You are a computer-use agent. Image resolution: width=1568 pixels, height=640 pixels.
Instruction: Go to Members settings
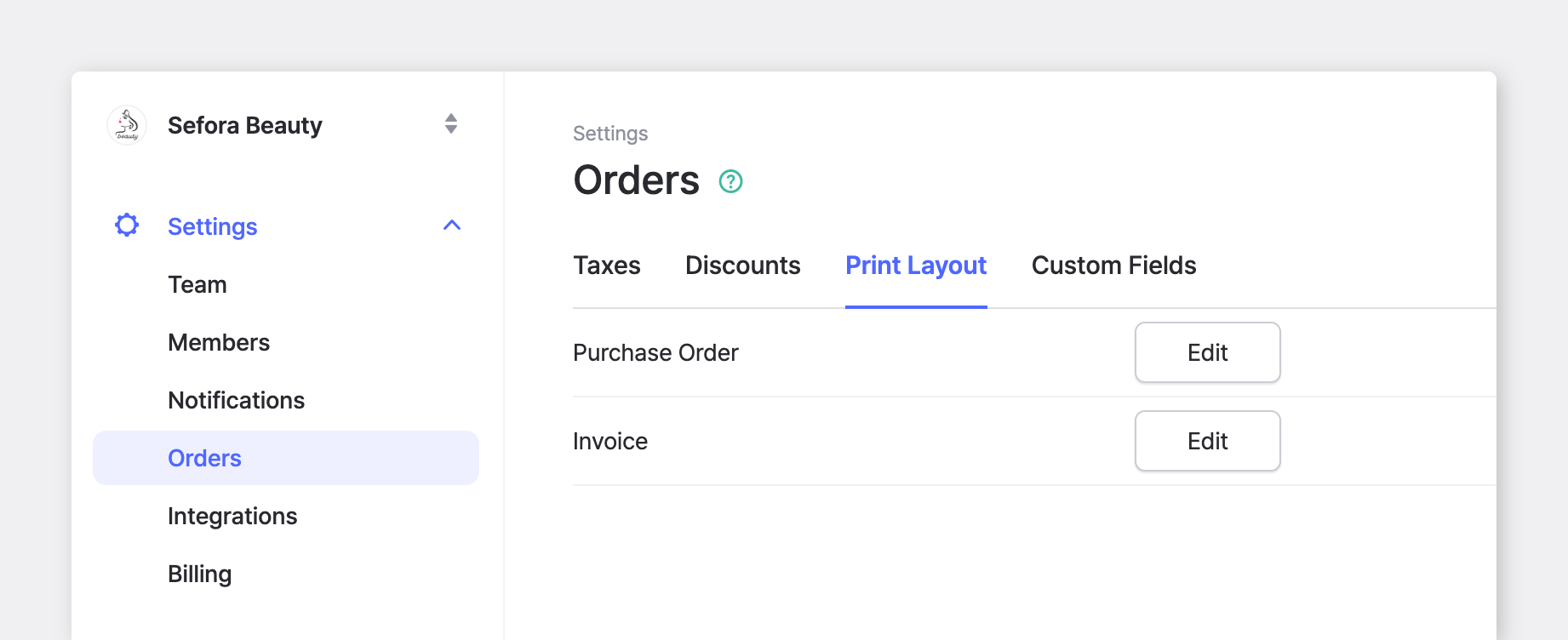(219, 342)
